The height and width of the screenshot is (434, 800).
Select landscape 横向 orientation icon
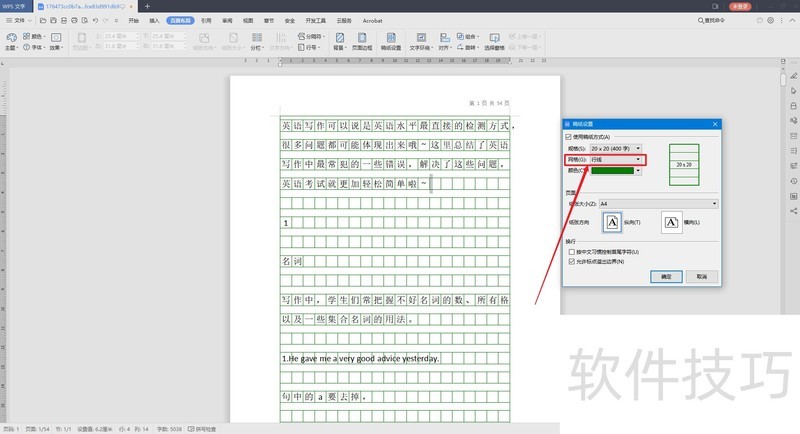[x=672, y=222]
